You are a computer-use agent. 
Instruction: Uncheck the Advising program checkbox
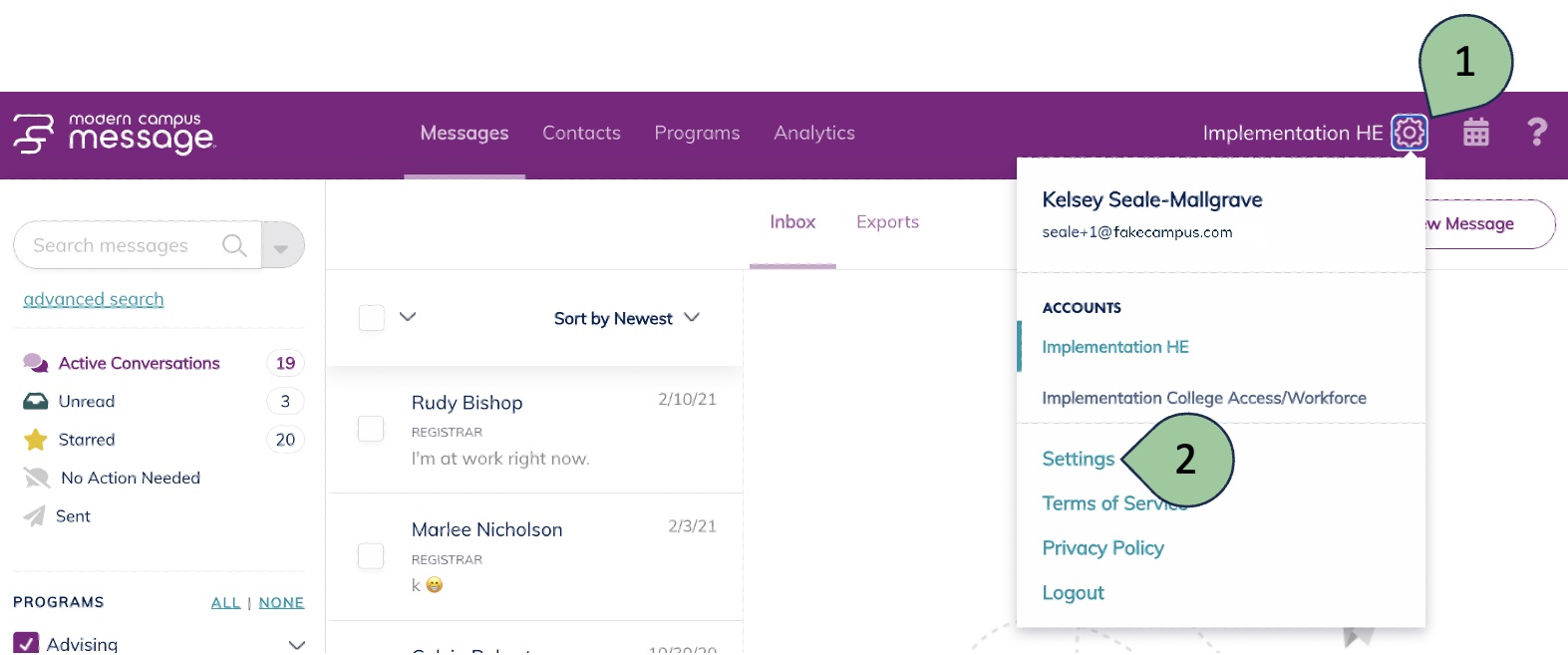pos(26,643)
